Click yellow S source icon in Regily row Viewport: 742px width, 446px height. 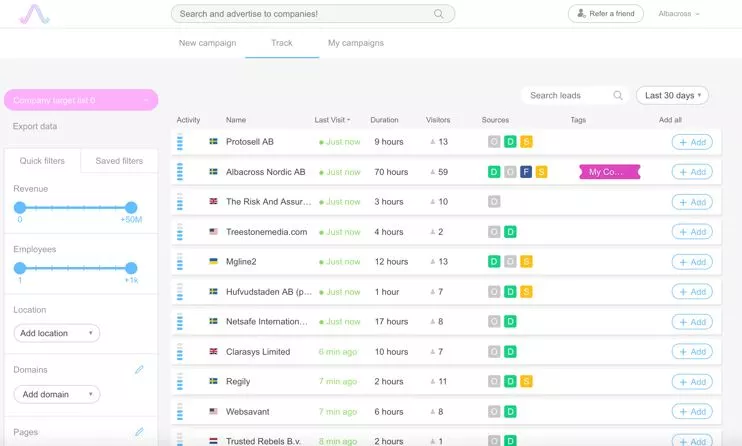click(526, 381)
